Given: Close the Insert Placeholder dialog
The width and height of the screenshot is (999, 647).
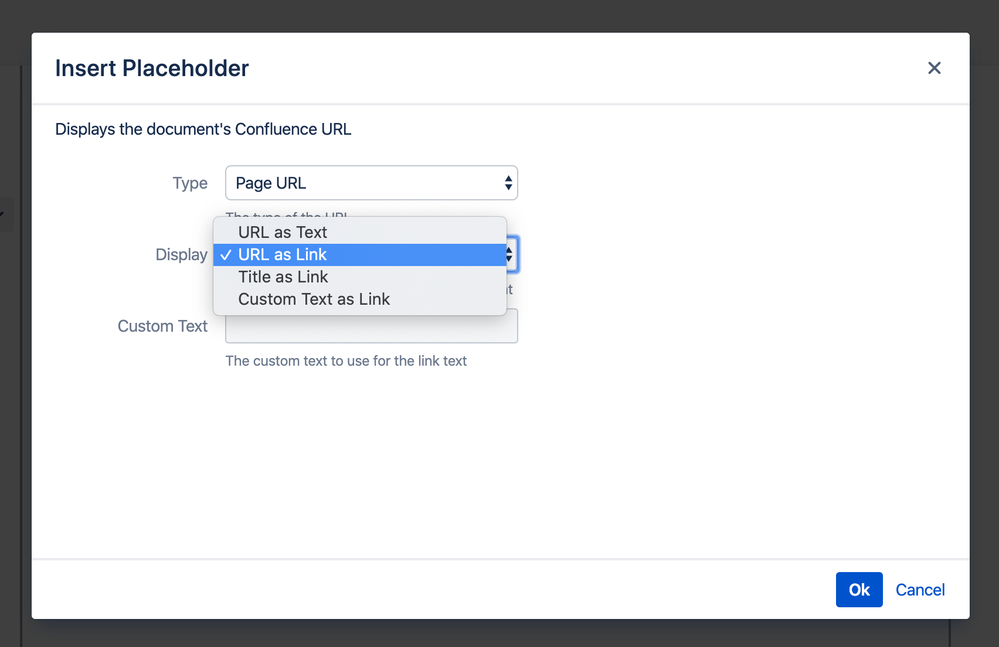Looking at the screenshot, I should 934,68.
